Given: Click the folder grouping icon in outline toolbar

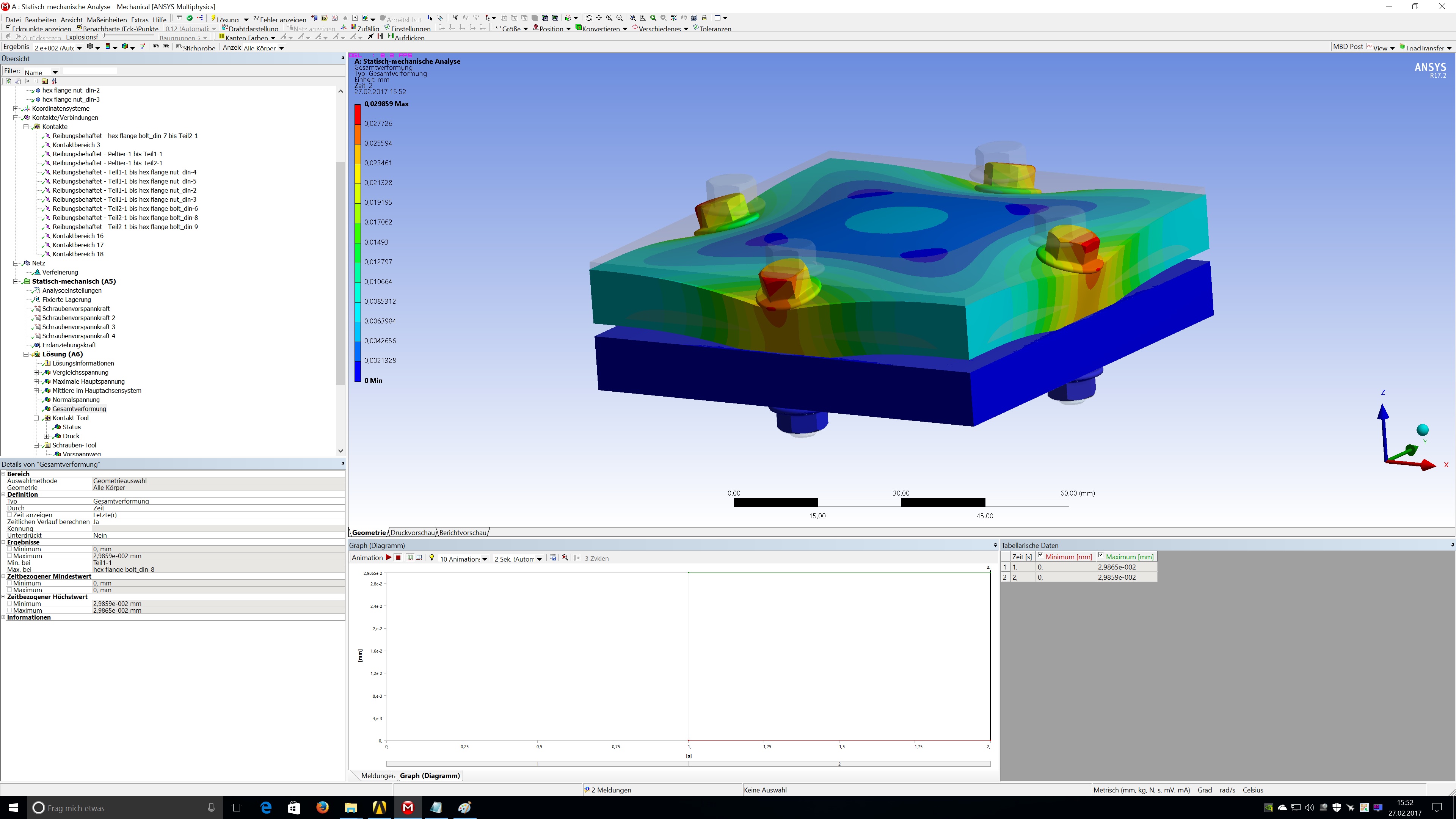Looking at the screenshot, I should (45, 82).
